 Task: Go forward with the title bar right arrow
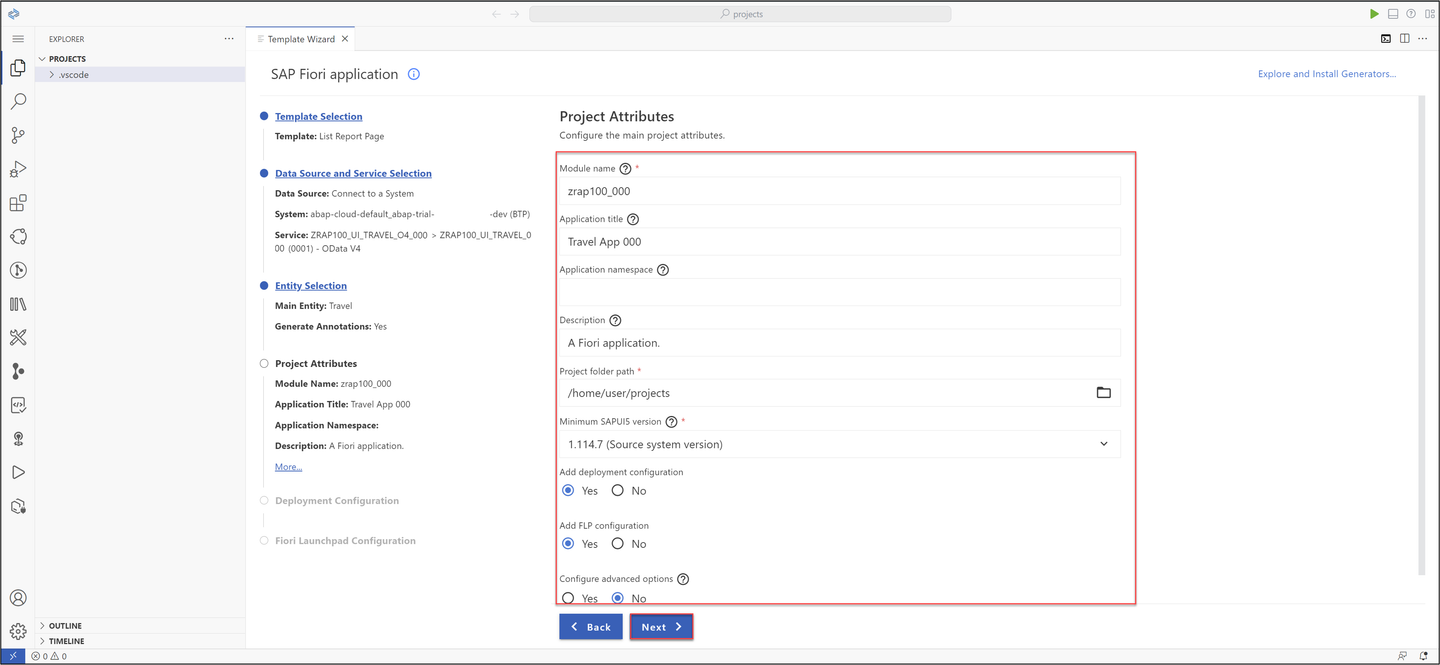(515, 14)
